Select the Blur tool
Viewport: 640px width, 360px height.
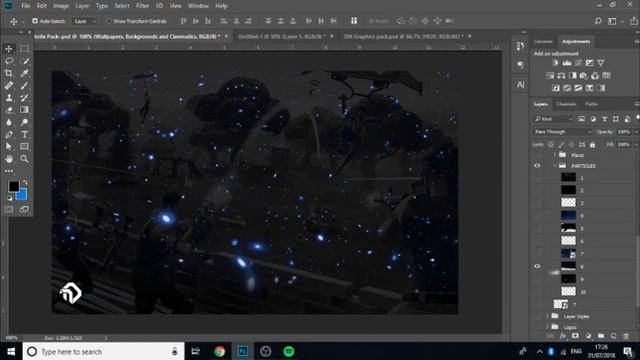pyautogui.click(x=9, y=122)
